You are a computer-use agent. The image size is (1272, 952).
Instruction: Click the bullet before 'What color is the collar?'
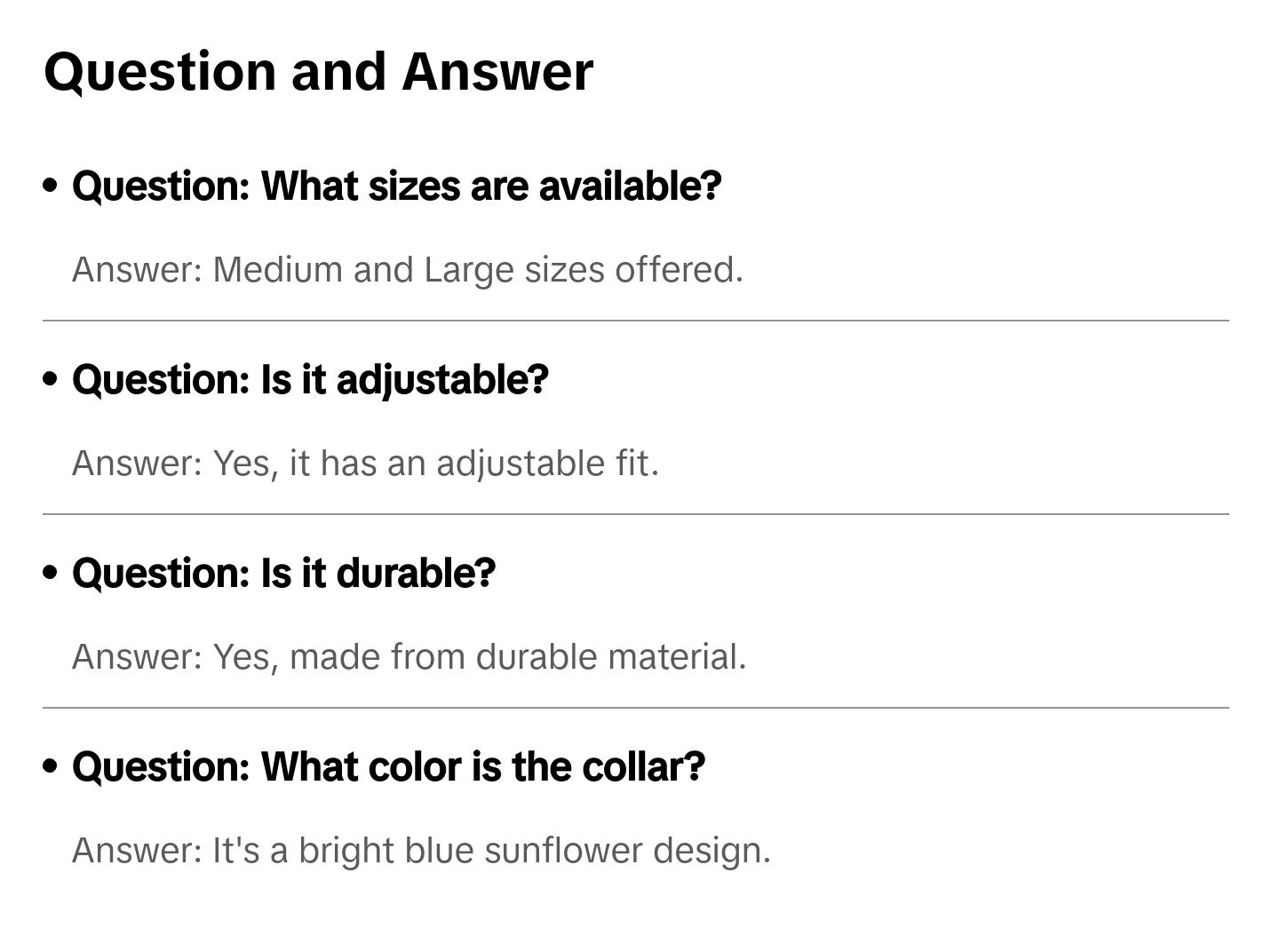coord(51,766)
